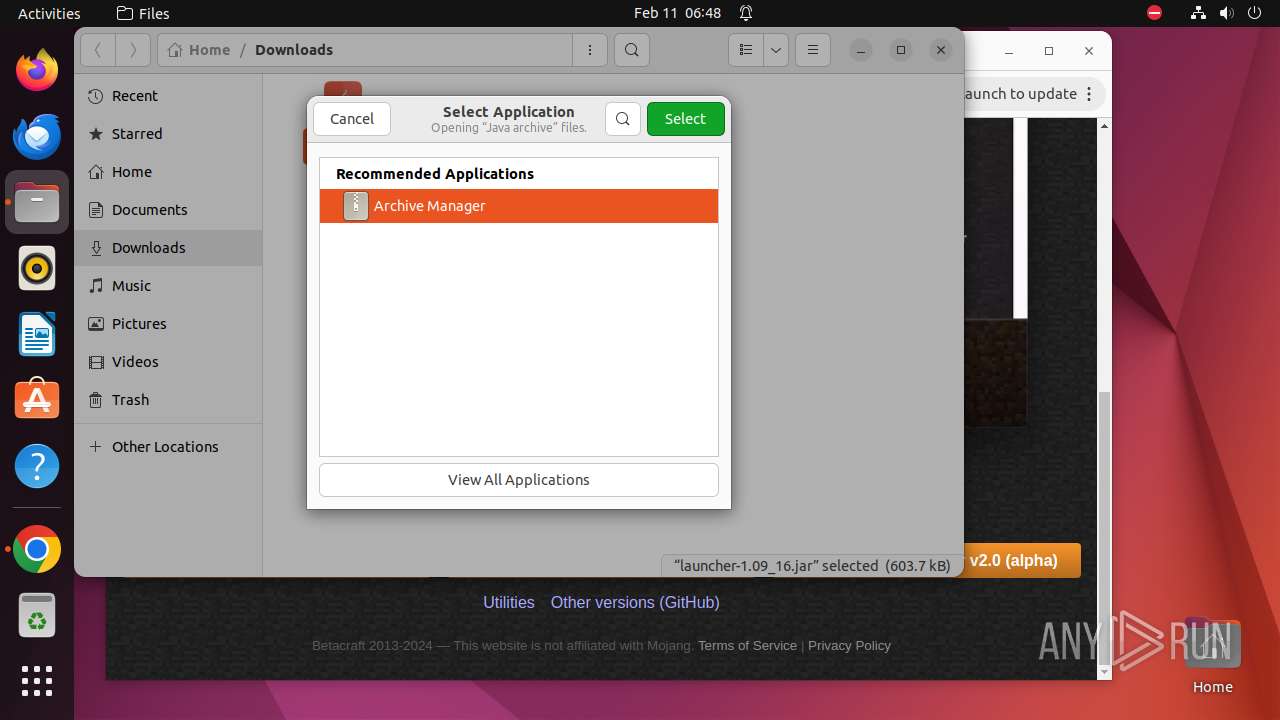Click Activities in top bar
Image resolution: width=1280 pixels, height=720 pixels.
pos(49,13)
